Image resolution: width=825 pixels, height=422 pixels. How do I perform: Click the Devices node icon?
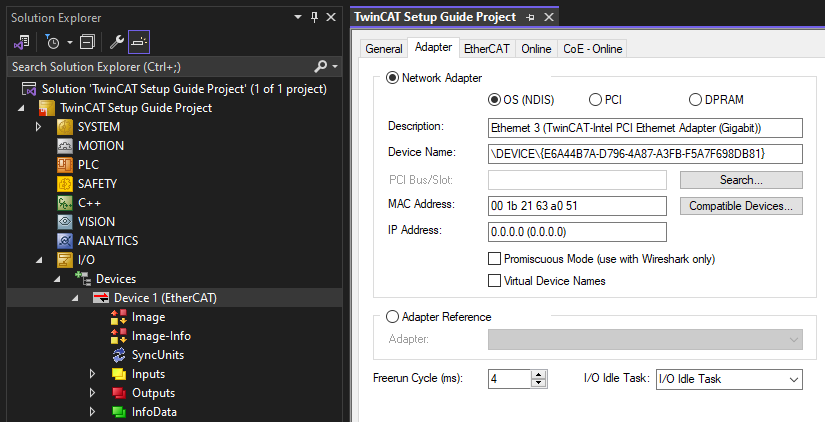83,278
